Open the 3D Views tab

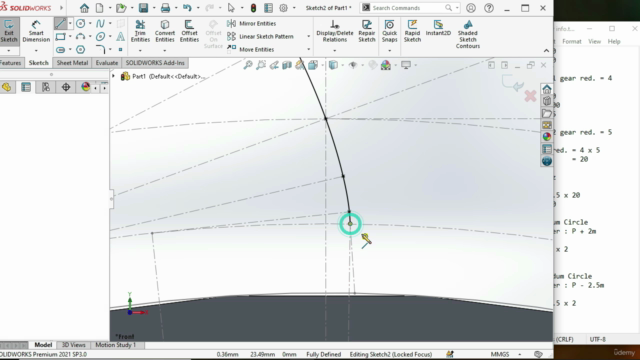(73, 345)
